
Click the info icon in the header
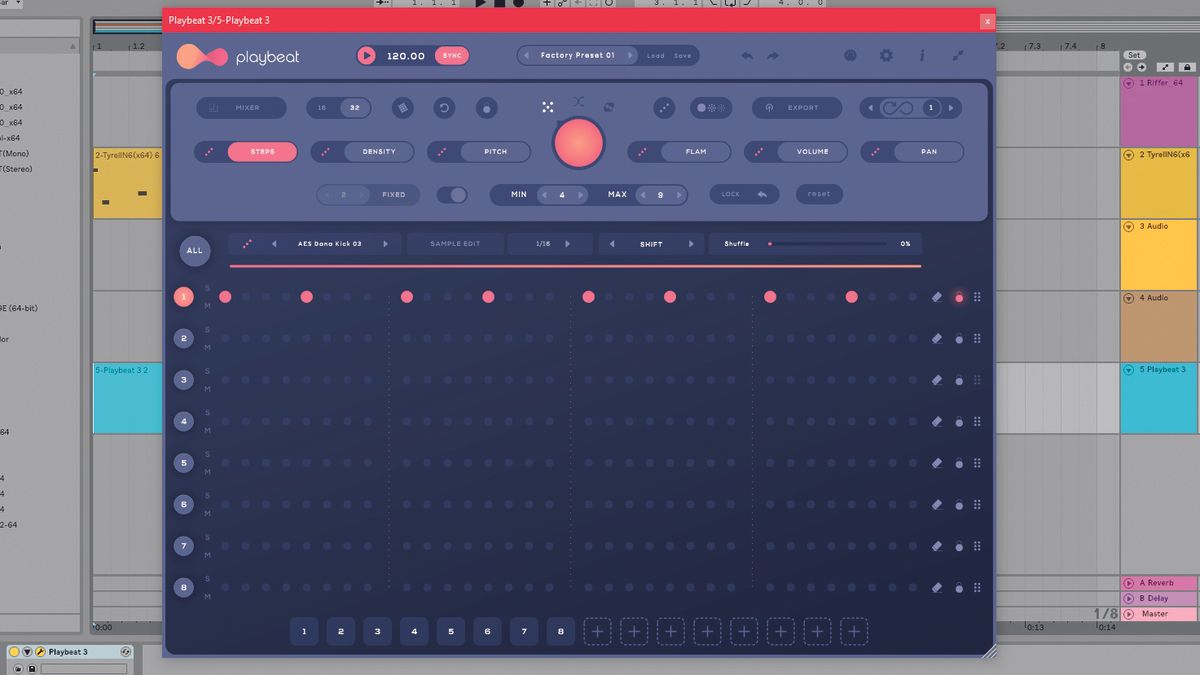[922, 56]
